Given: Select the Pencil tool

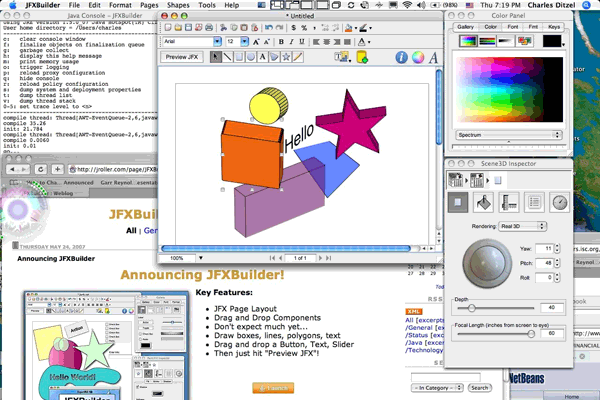Looking at the screenshot, I should point(298,57).
